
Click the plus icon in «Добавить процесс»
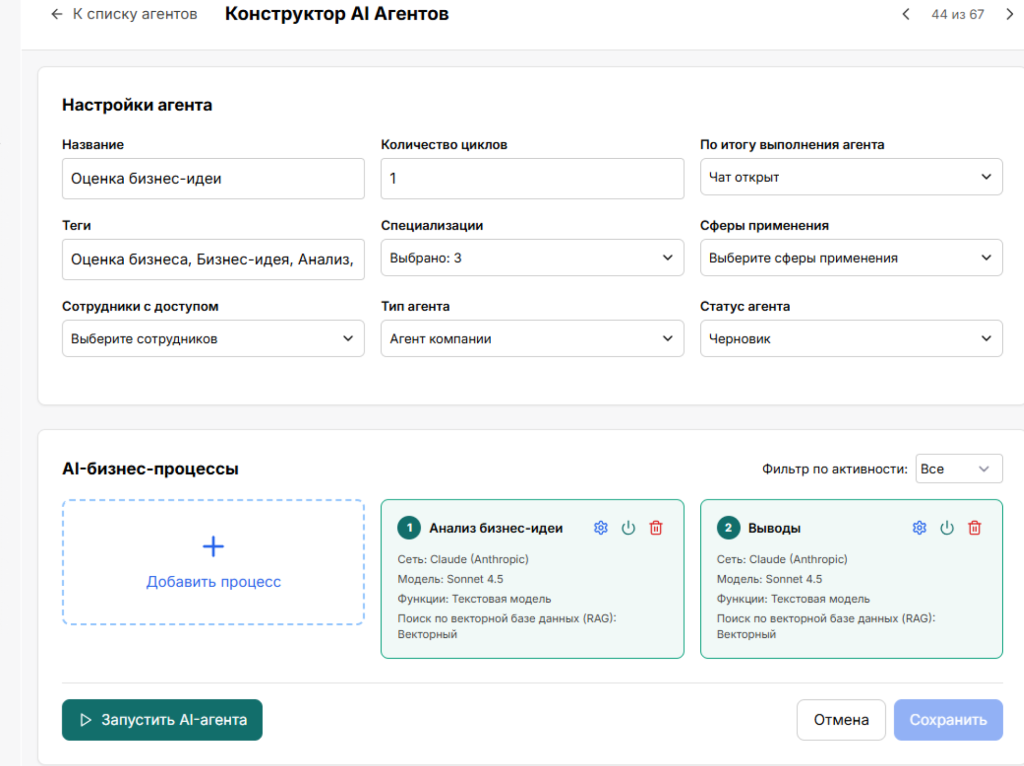(x=213, y=546)
